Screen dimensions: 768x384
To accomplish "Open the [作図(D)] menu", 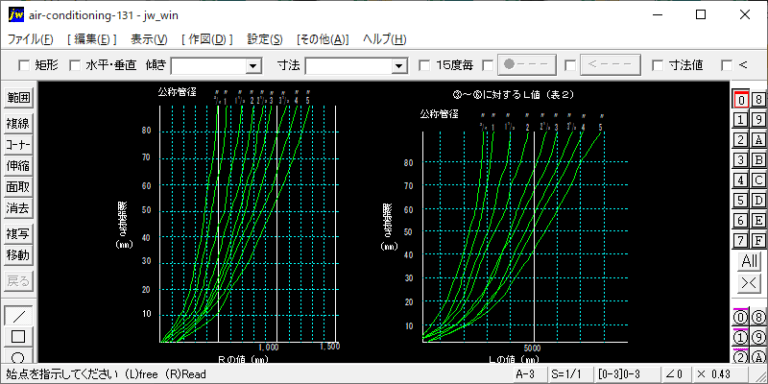I will pyautogui.click(x=207, y=40).
